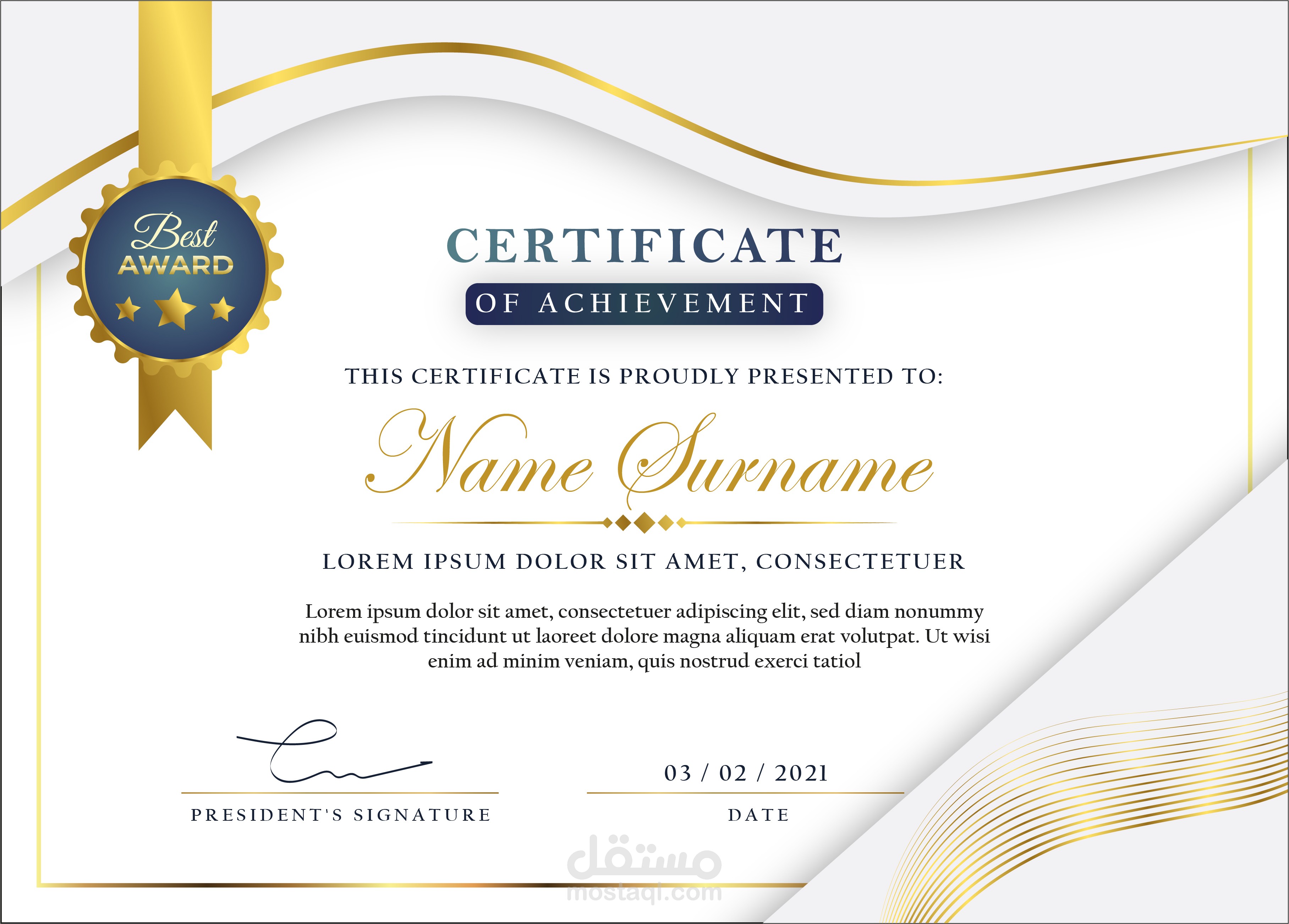Click the DATE label under the line
The height and width of the screenshot is (924, 1289).
(x=759, y=815)
